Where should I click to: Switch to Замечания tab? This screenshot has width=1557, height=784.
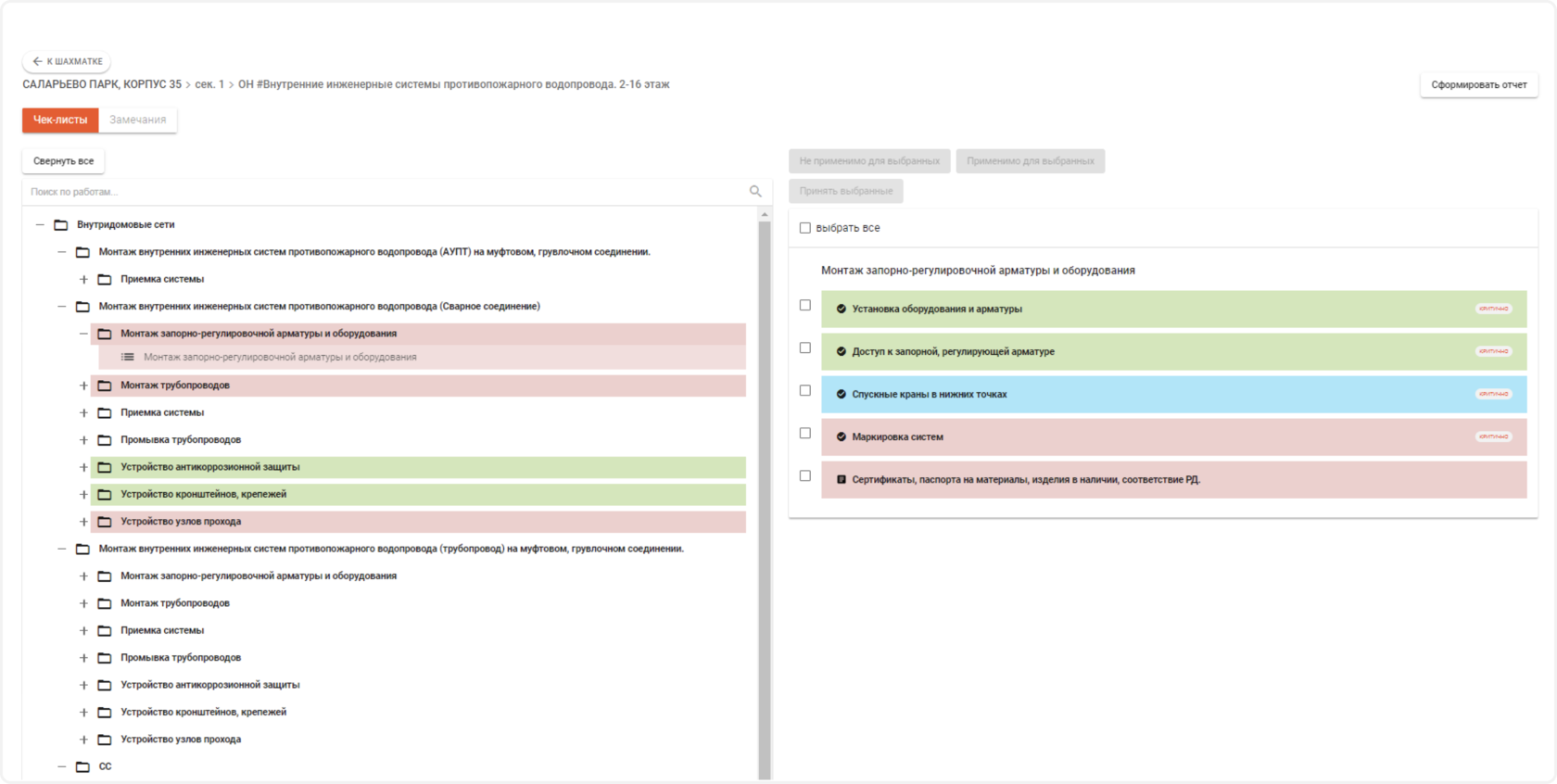[137, 120]
